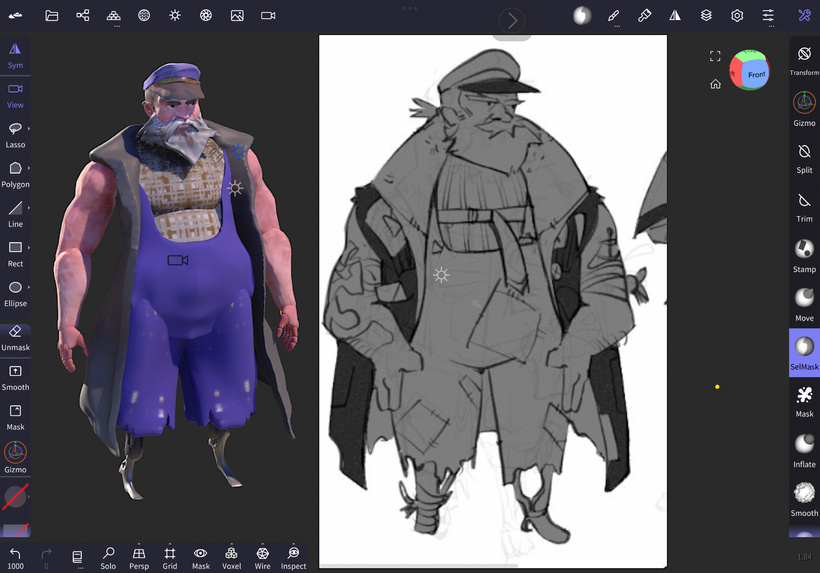Toggle Wire wireframe display
Screen dimensions: 820x573
262,557
